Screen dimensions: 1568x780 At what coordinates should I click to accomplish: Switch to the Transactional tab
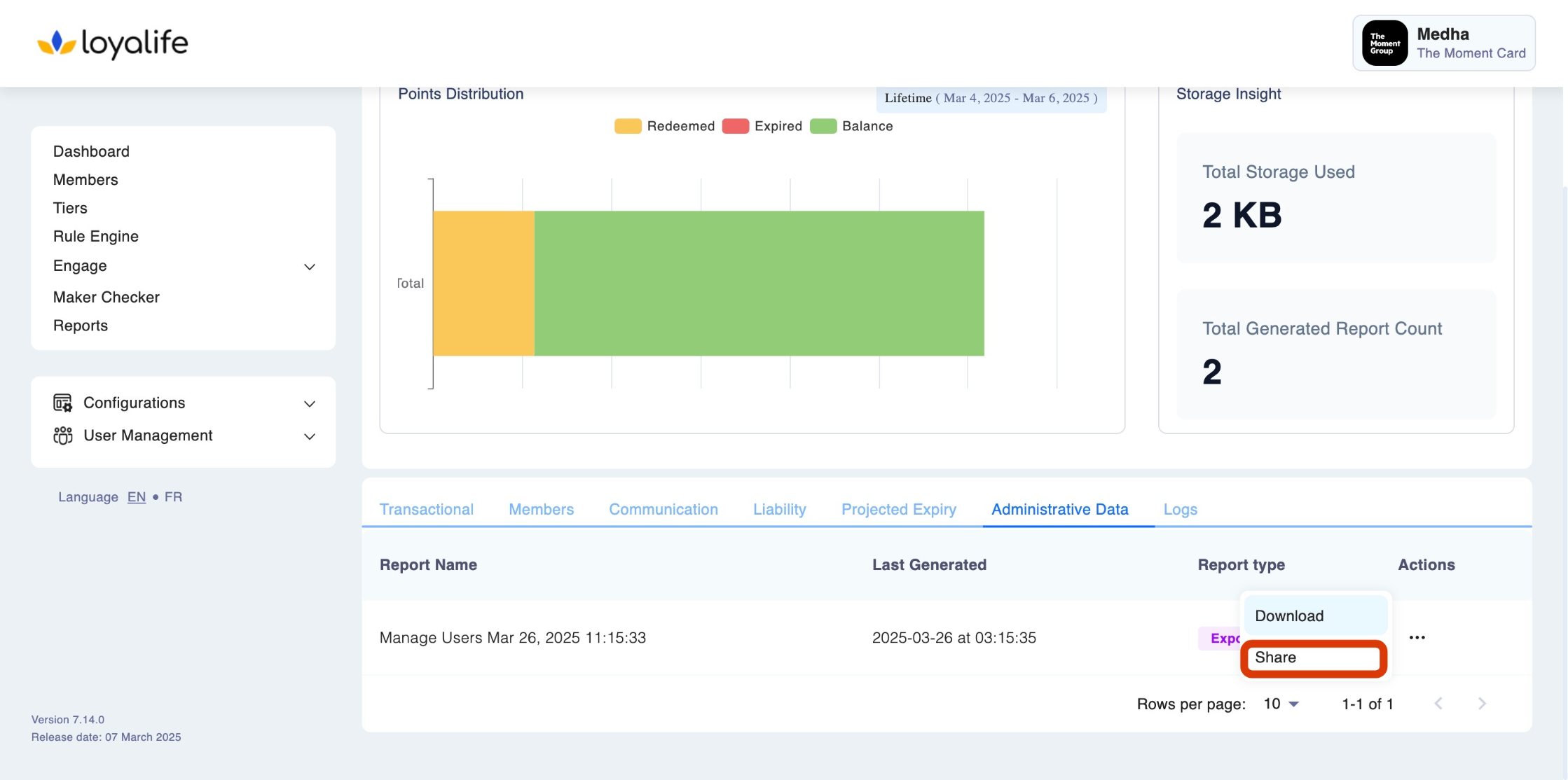click(x=426, y=509)
